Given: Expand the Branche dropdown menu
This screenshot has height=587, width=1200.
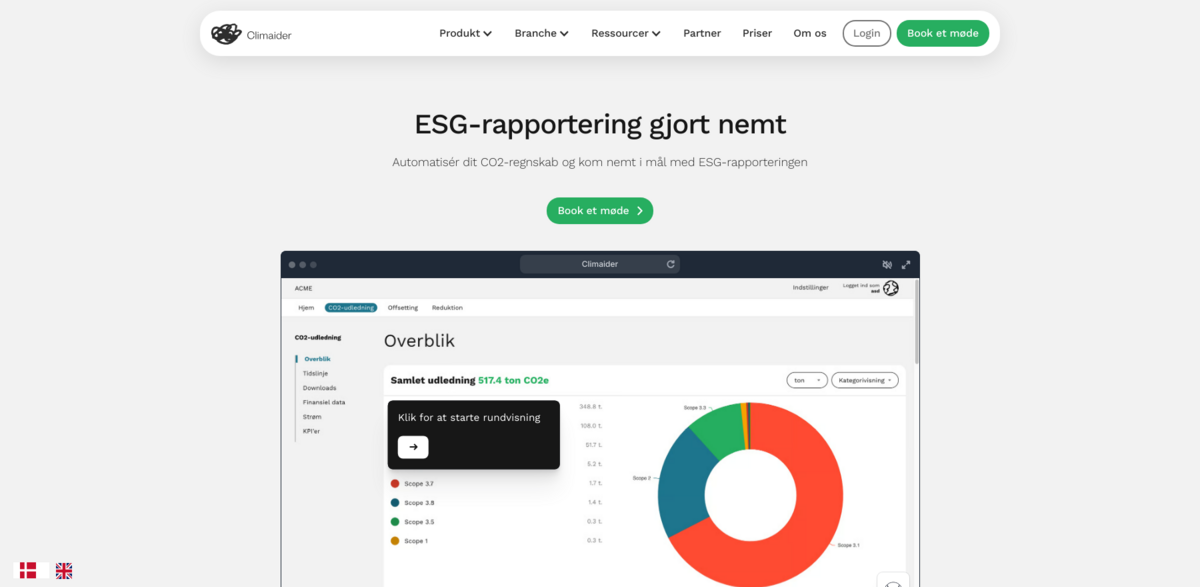Looking at the screenshot, I should pyautogui.click(x=541, y=33).
